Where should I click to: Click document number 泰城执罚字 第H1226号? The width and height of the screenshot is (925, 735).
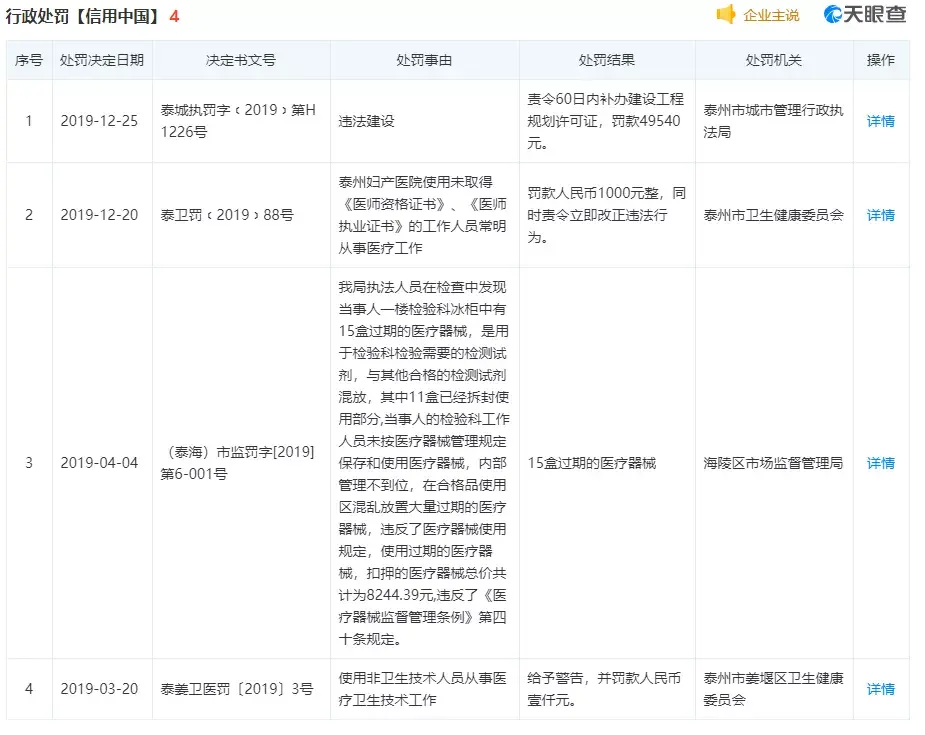(238, 121)
